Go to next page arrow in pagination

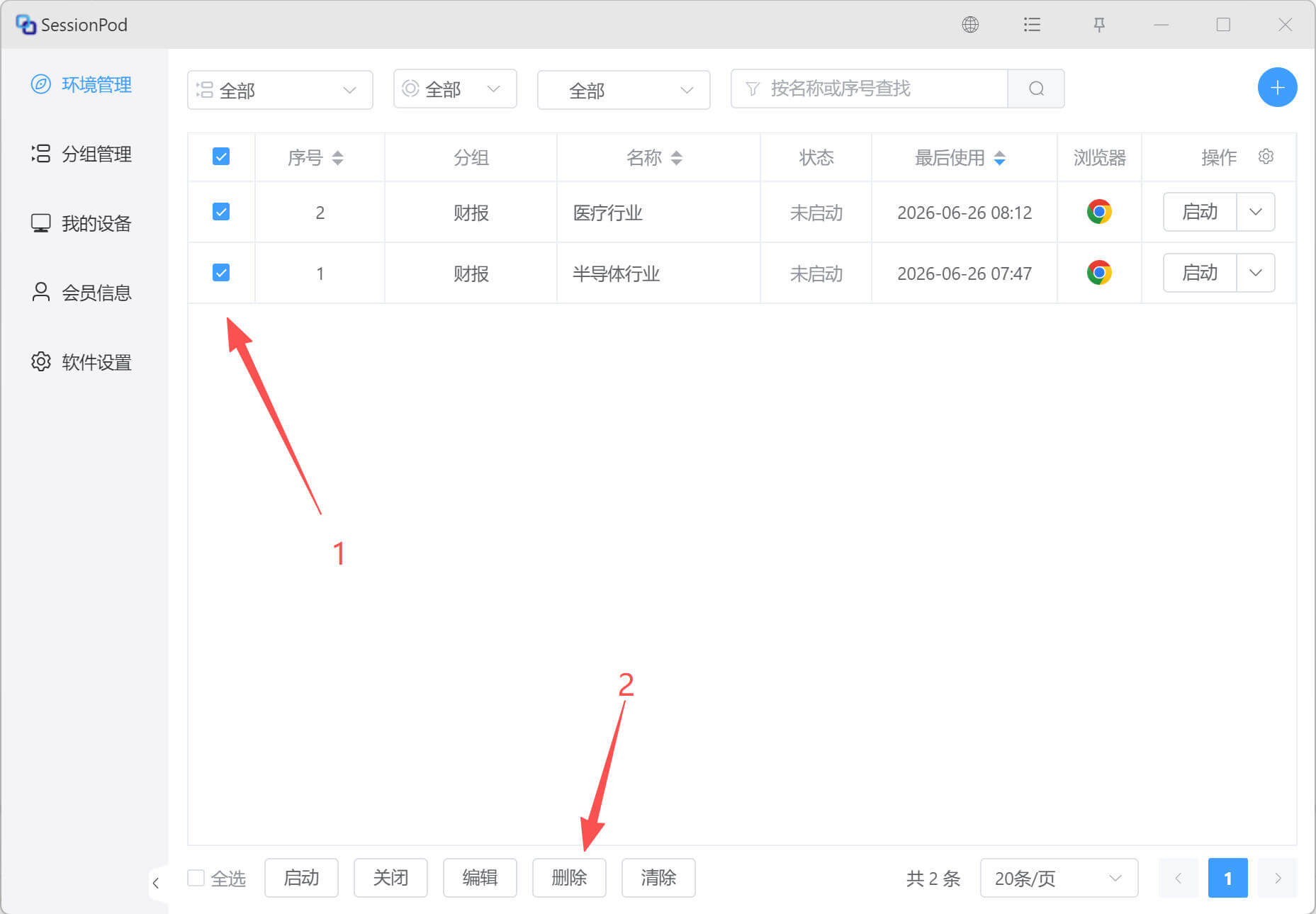point(1278,879)
